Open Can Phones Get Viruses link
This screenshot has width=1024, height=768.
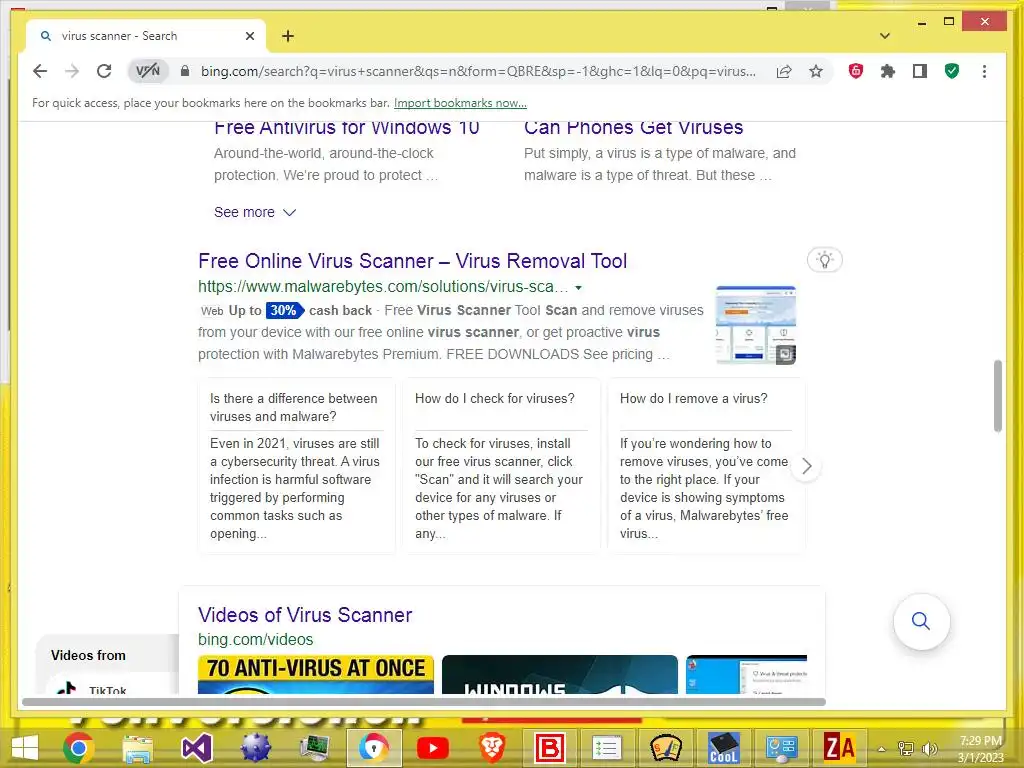tap(633, 127)
